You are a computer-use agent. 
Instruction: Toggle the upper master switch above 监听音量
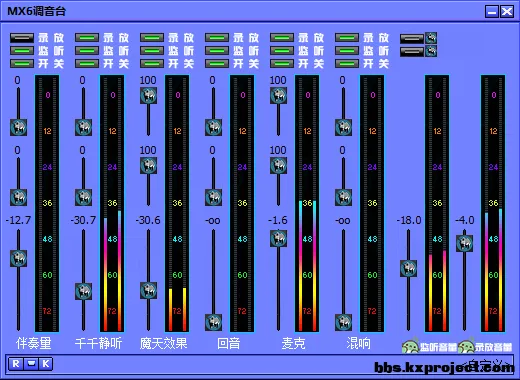[412, 39]
